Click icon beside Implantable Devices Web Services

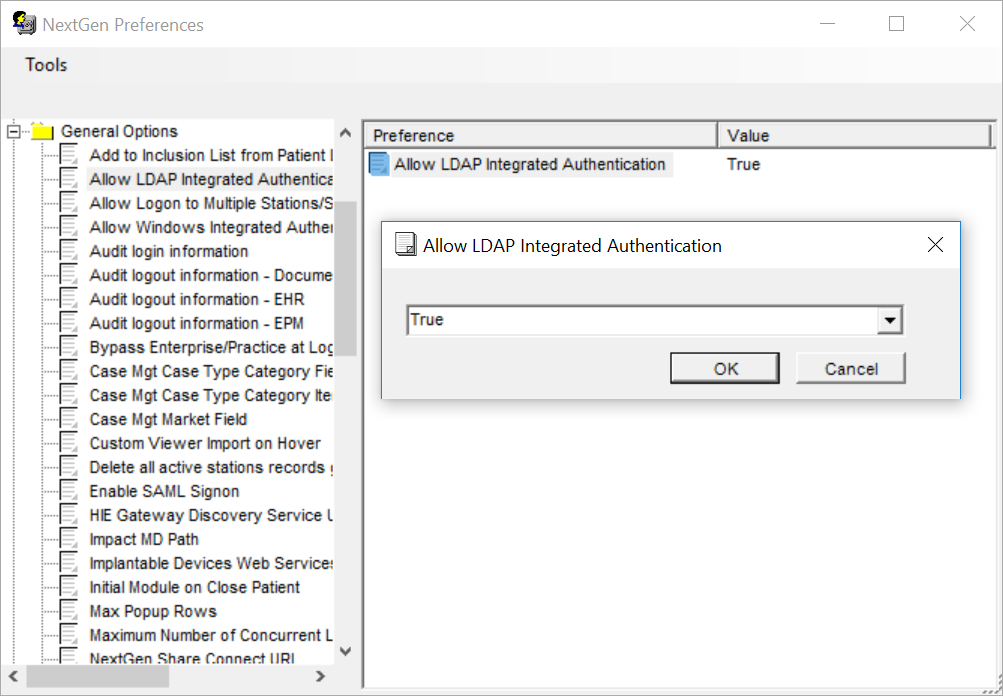pos(68,563)
